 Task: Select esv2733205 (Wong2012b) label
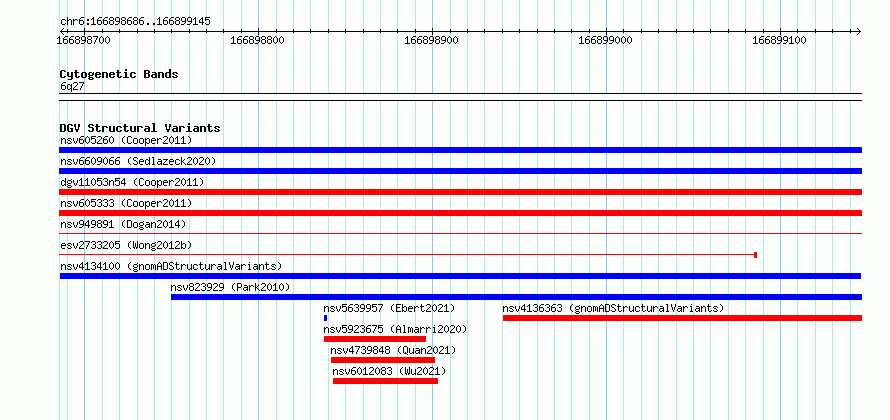click(126, 245)
